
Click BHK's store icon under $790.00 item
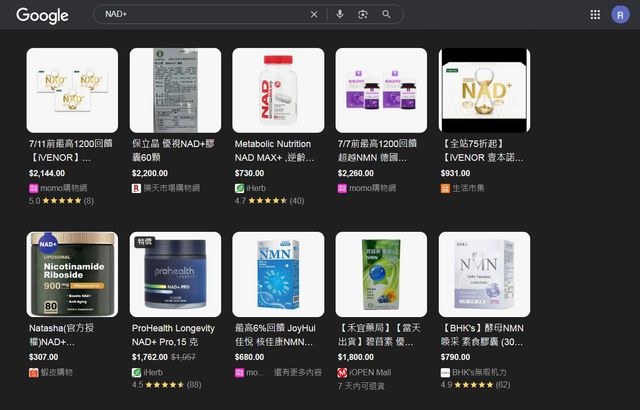445,372
